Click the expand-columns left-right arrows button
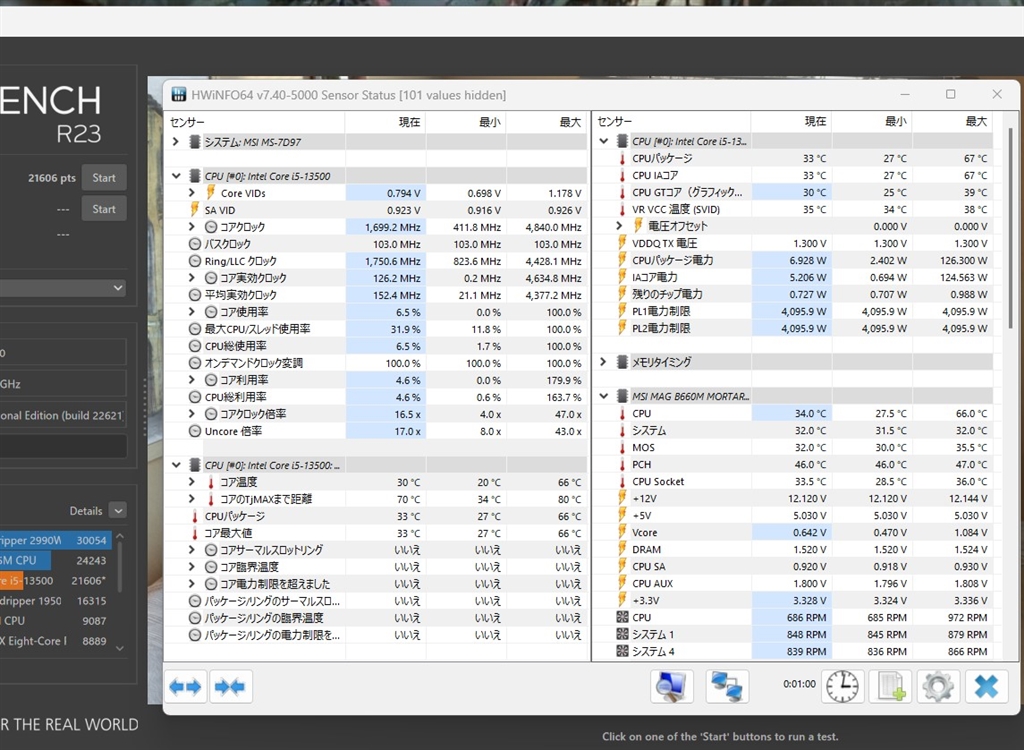The height and width of the screenshot is (750, 1024). pos(185,687)
